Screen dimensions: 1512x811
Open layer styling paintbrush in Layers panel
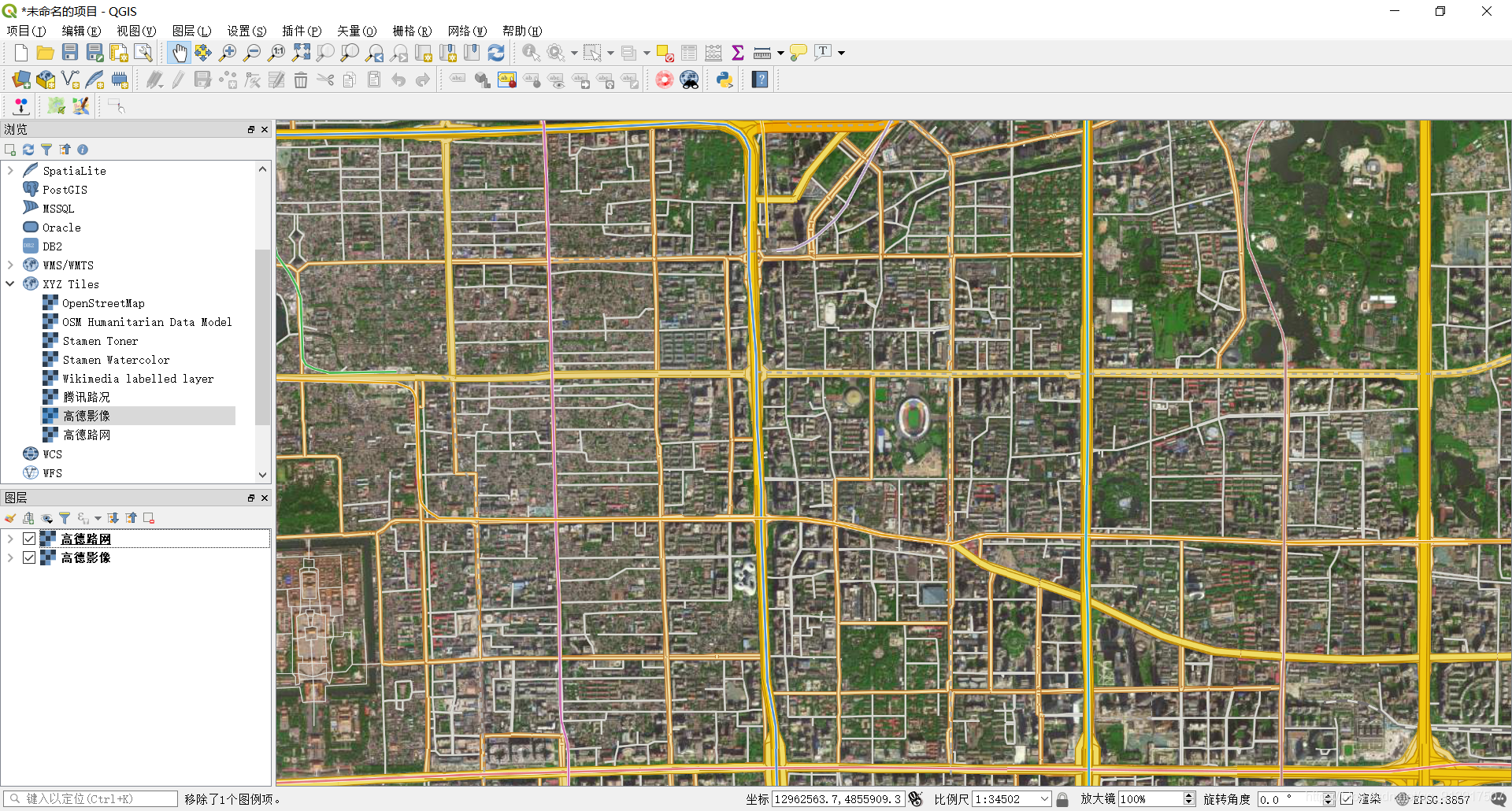tap(10, 518)
